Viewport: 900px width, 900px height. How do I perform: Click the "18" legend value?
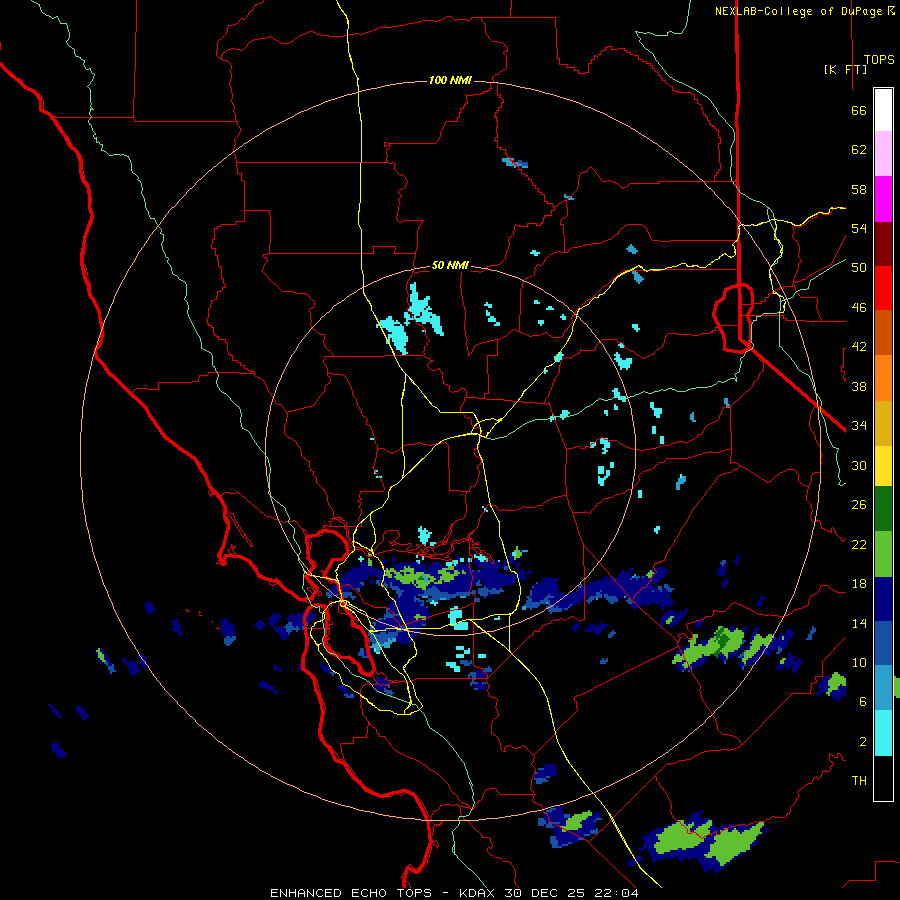coord(859,584)
